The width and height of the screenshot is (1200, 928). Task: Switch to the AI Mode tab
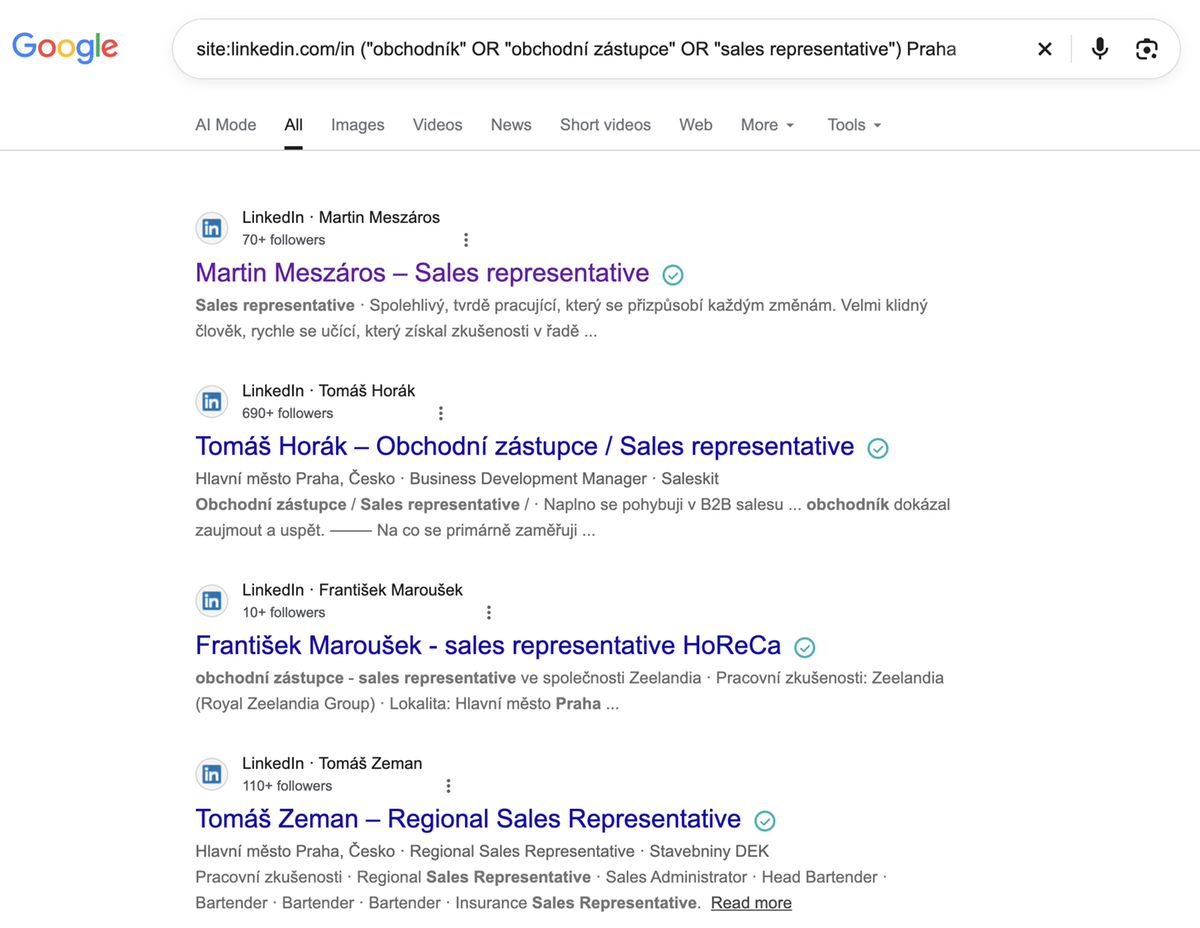226,125
